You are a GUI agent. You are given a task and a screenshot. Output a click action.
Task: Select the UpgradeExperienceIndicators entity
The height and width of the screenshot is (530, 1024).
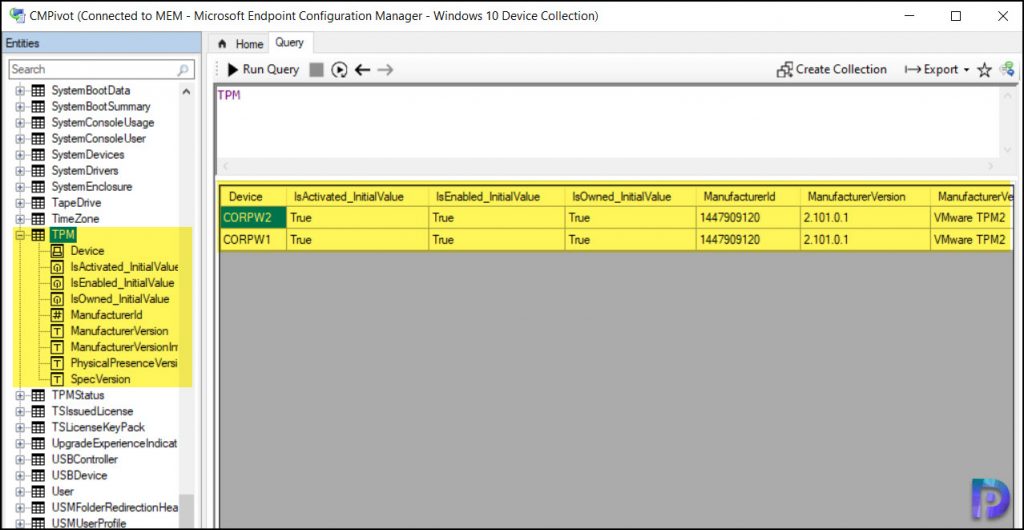click(114, 443)
